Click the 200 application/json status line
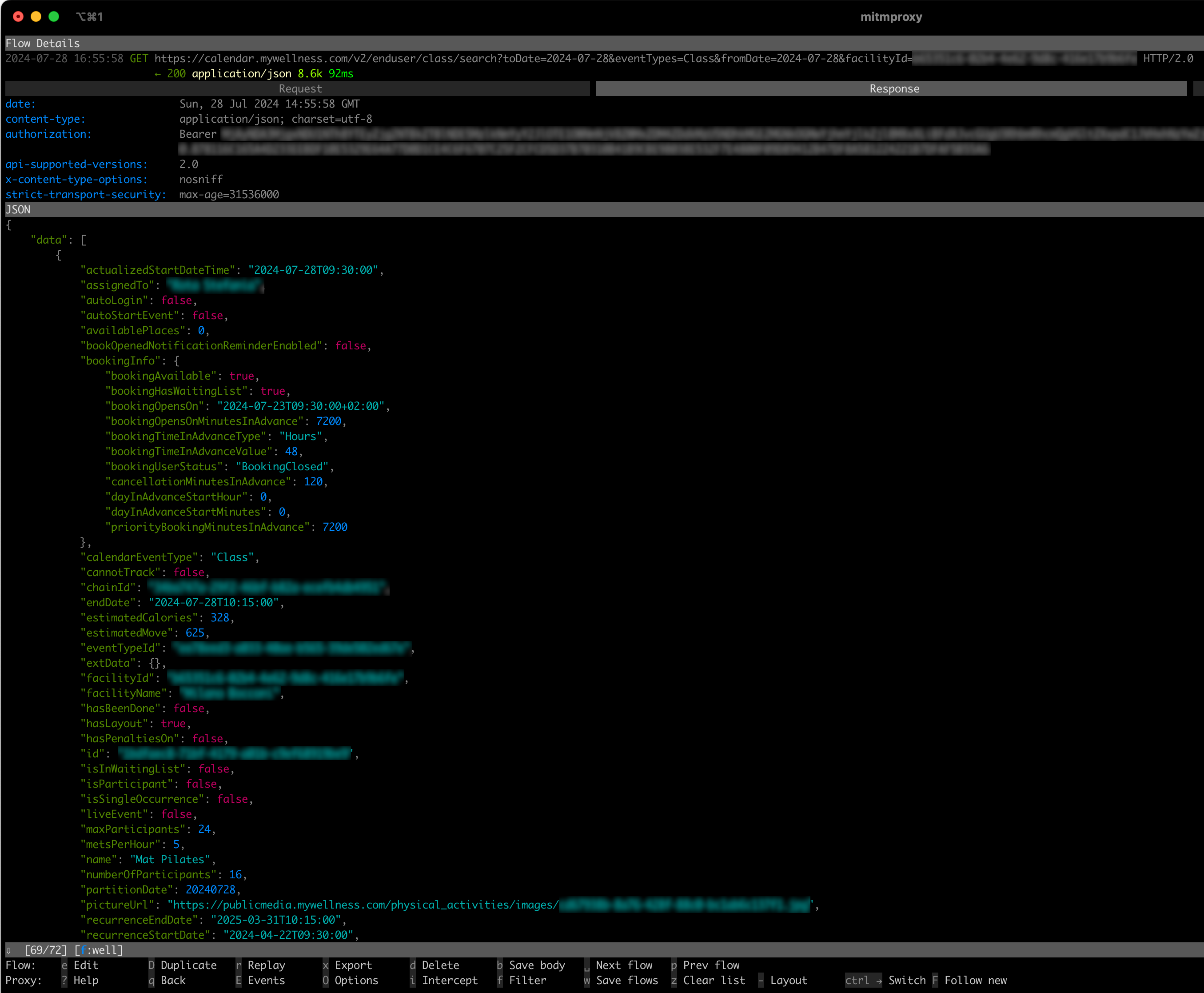1204x993 pixels. (x=254, y=73)
